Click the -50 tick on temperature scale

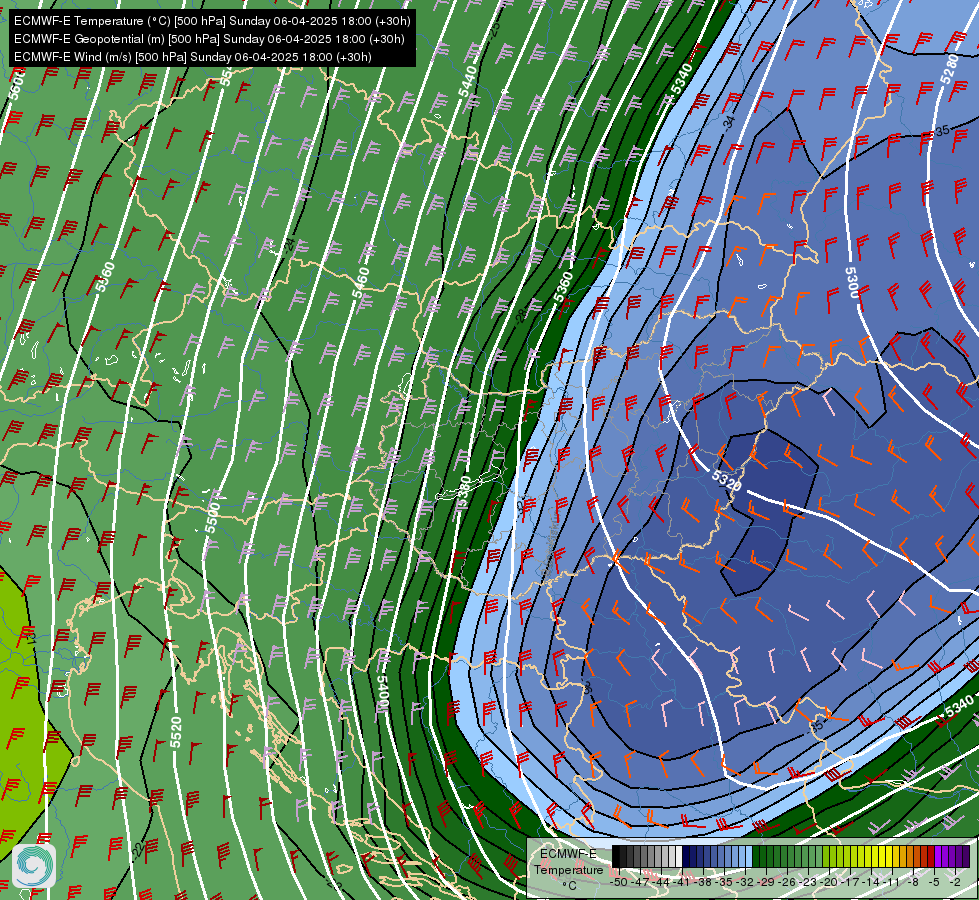pyautogui.click(x=617, y=882)
